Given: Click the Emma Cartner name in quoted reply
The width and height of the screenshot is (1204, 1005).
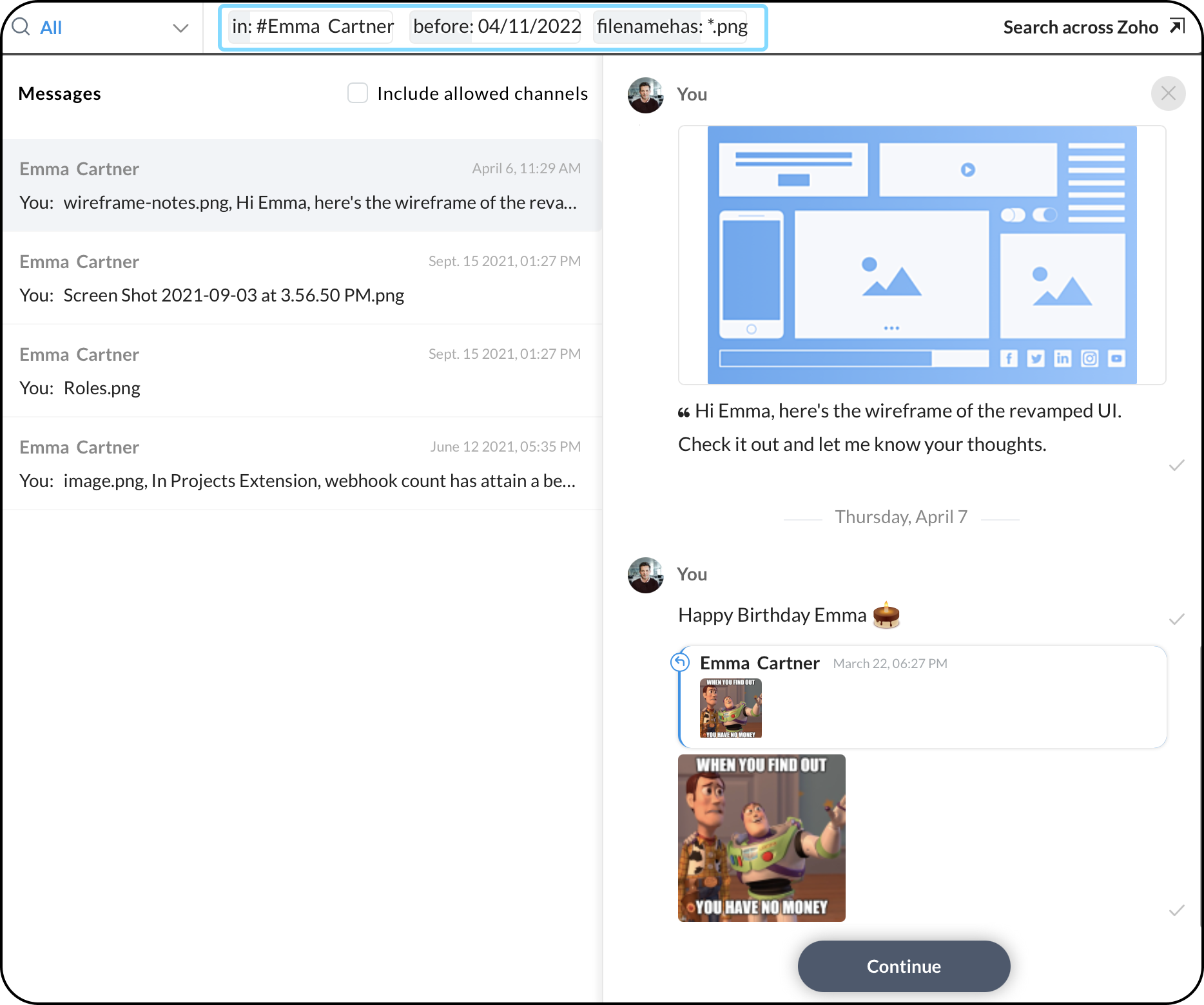Looking at the screenshot, I should 760,663.
